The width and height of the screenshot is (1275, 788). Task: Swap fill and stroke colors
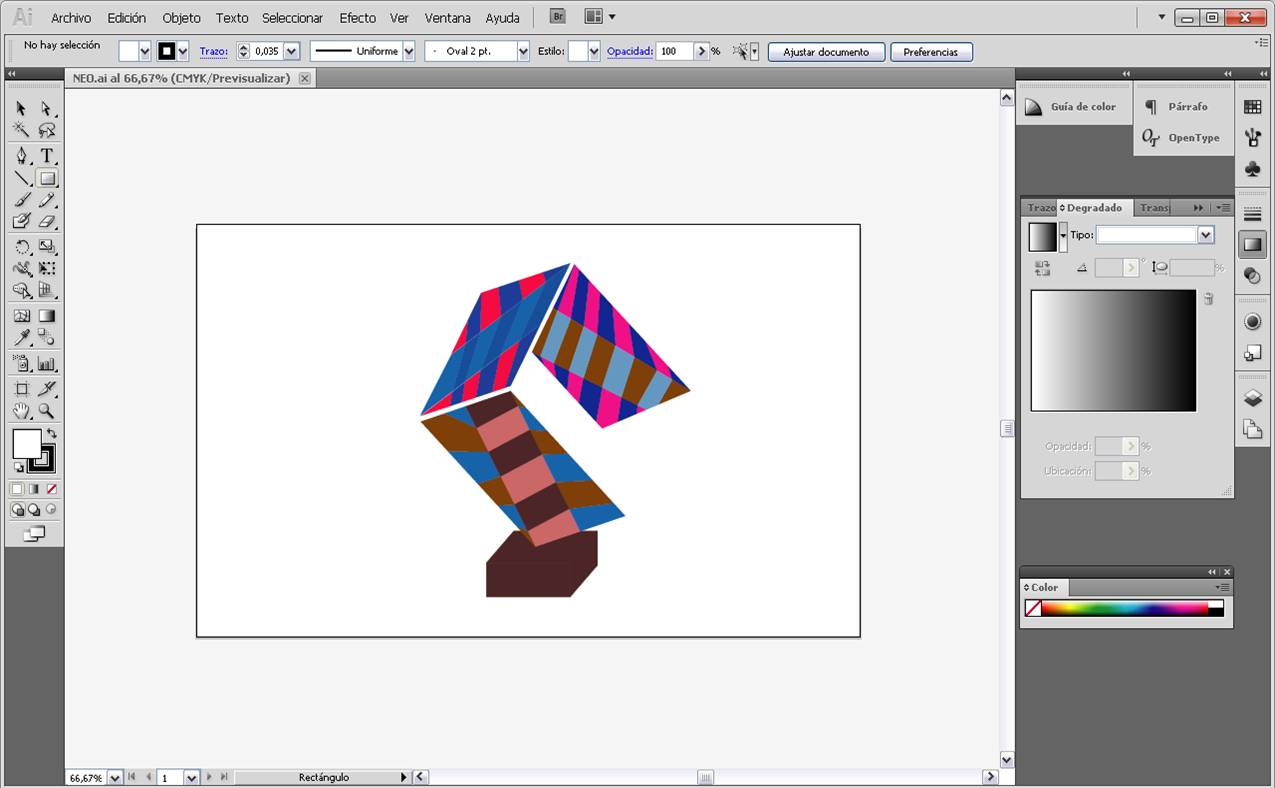[51, 433]
